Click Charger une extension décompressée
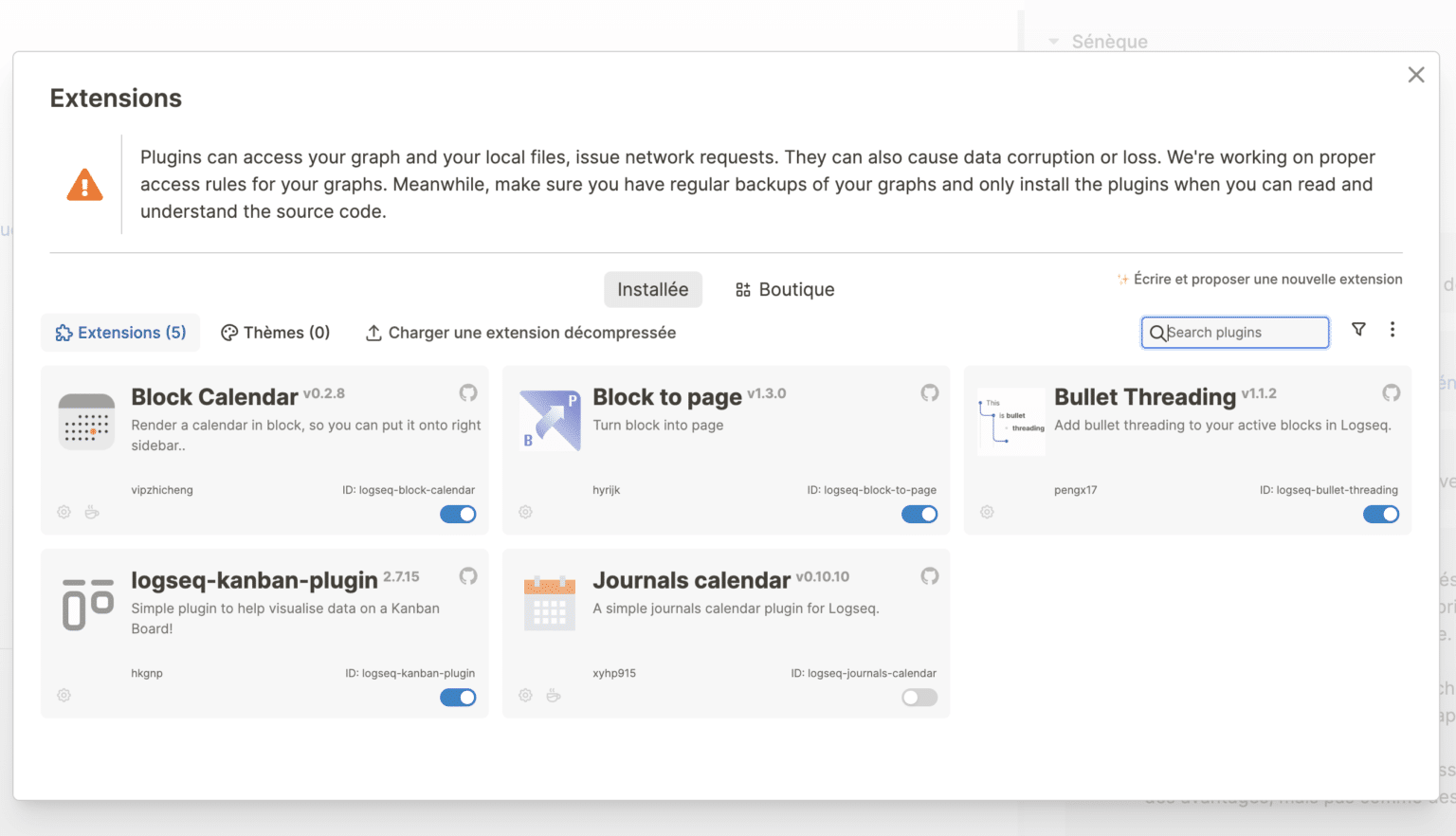1456x836 pixels. [x=520, y=333]
